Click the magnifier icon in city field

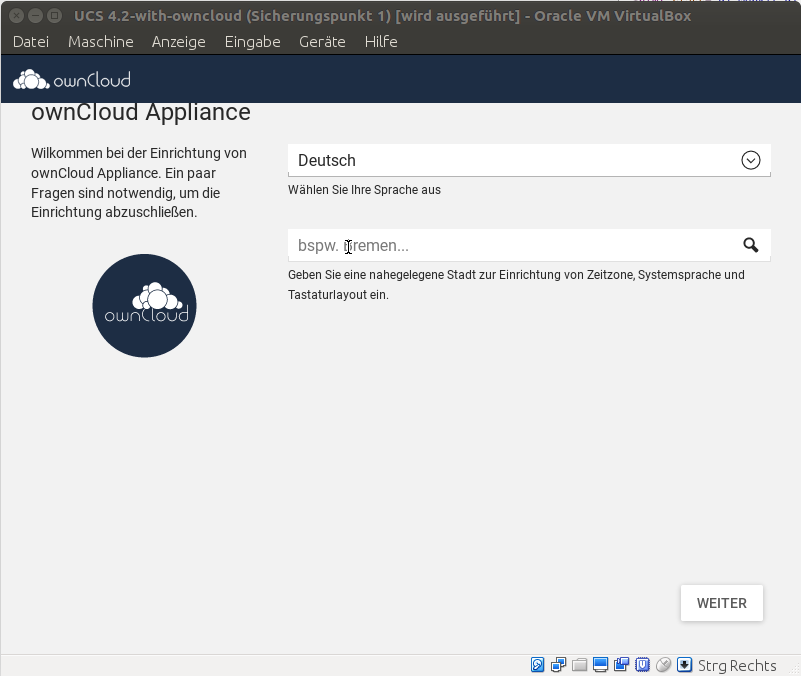pyautogui.click(x=750, y=245)
